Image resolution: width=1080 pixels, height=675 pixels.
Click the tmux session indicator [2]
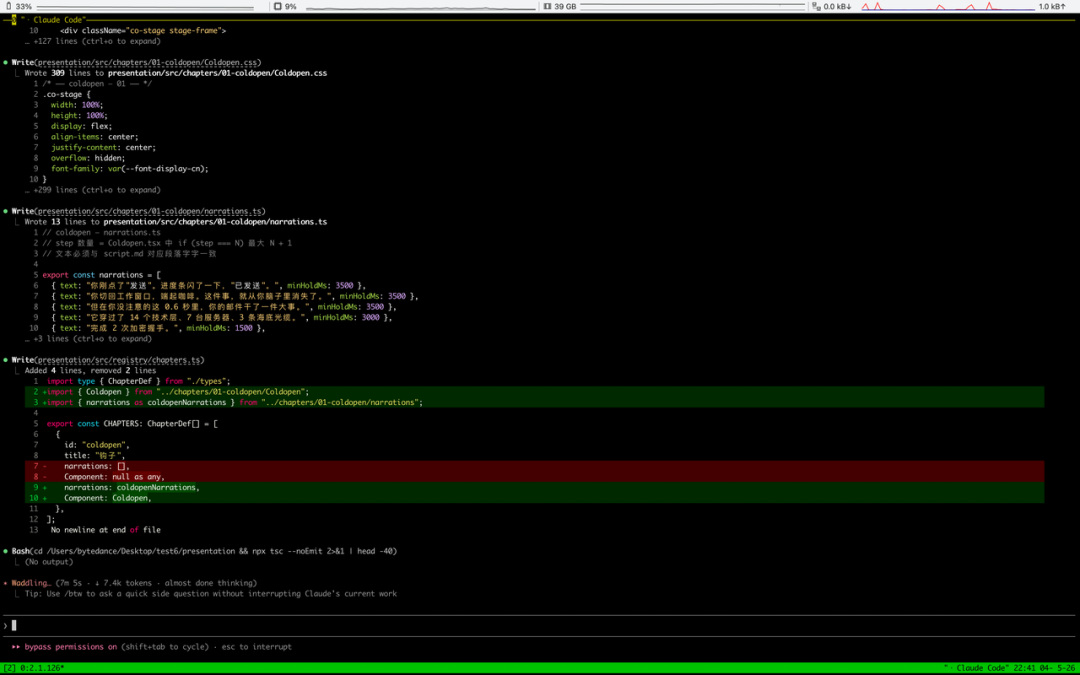10,668
